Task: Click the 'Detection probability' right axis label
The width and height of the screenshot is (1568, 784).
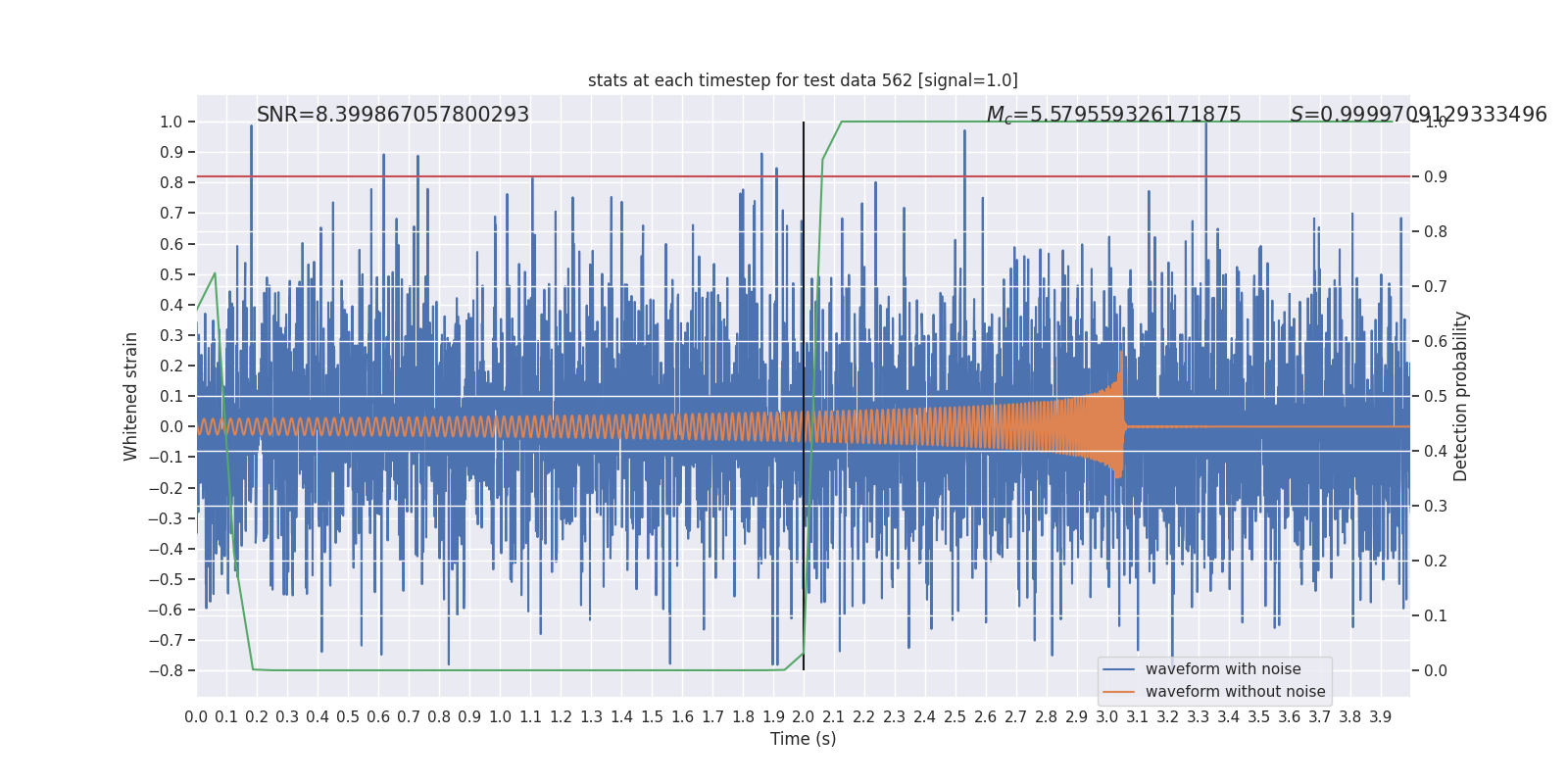Action: click(1461, 396)
